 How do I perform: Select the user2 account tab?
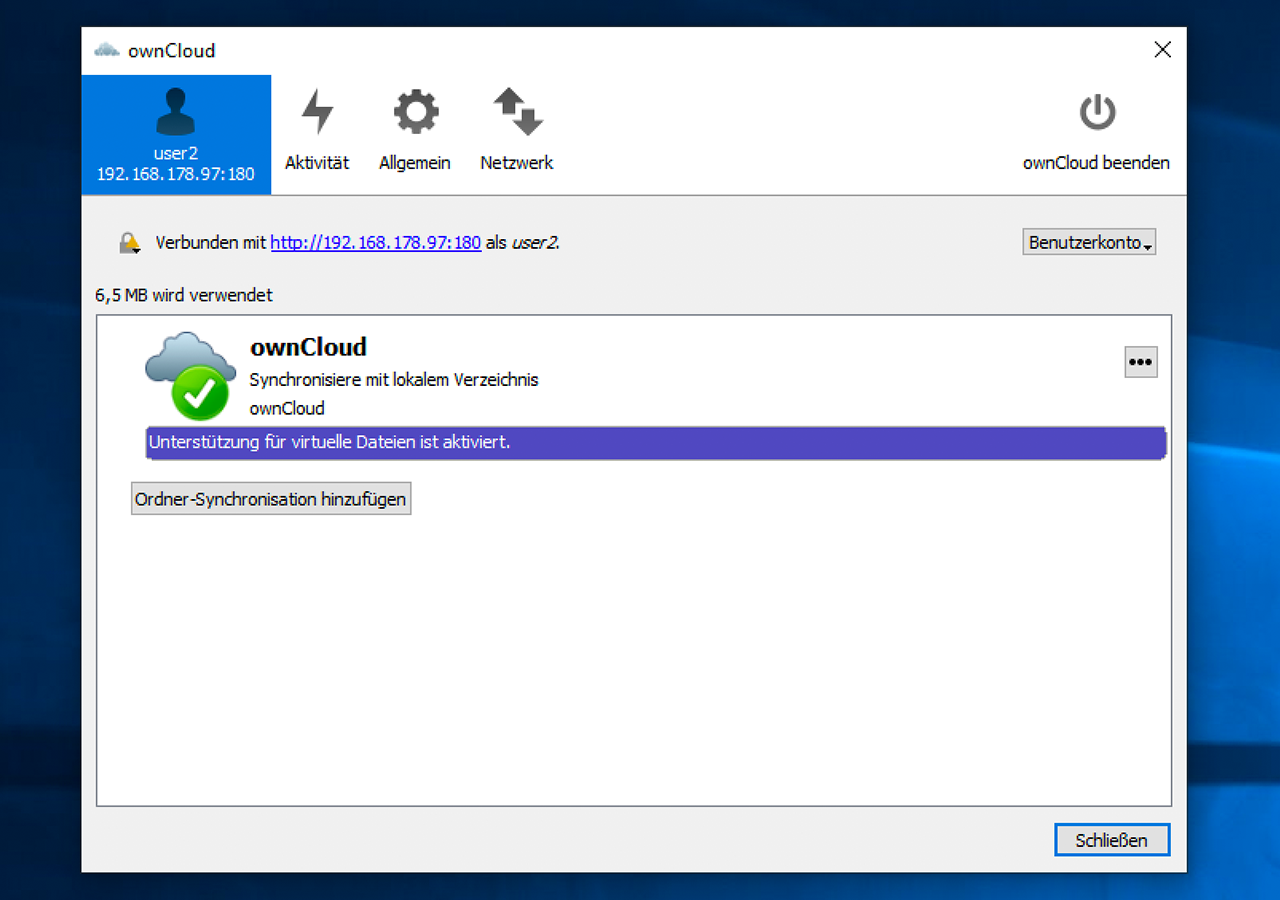pyautogui.click(x=176, y=135)
